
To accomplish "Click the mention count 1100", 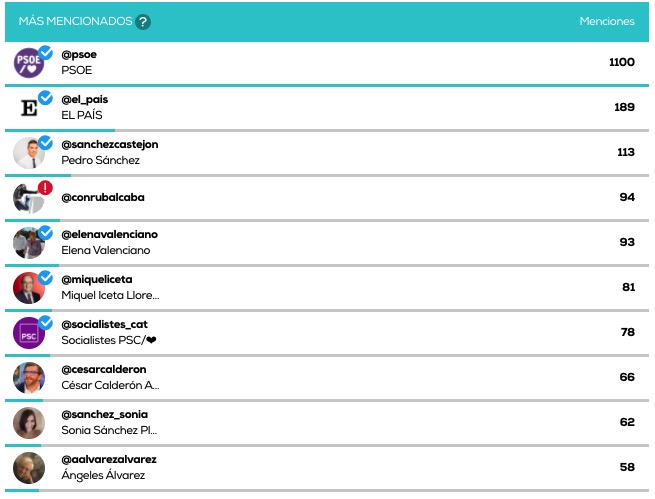I will click(622, 62).
